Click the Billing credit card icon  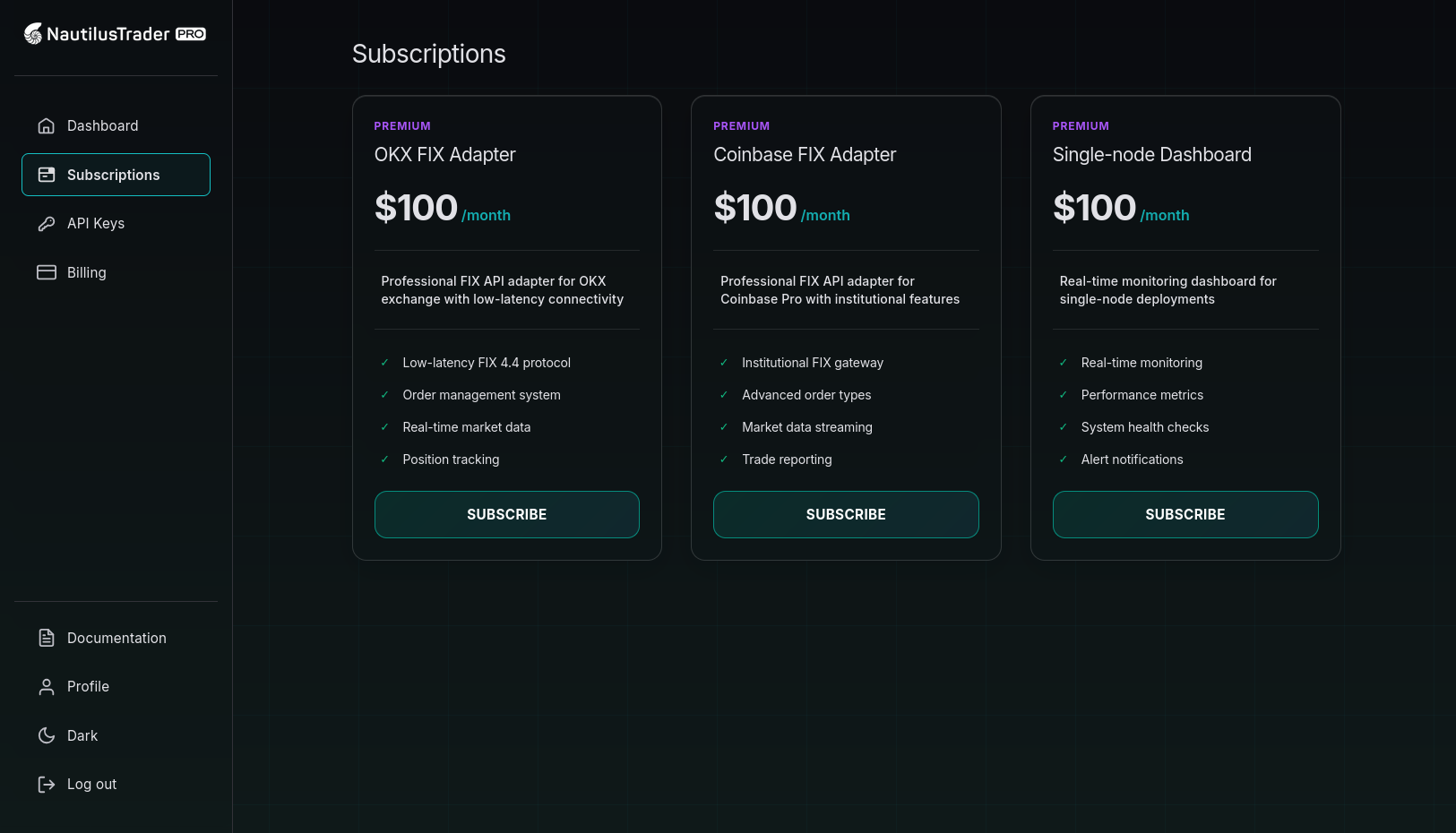[47, 272]
